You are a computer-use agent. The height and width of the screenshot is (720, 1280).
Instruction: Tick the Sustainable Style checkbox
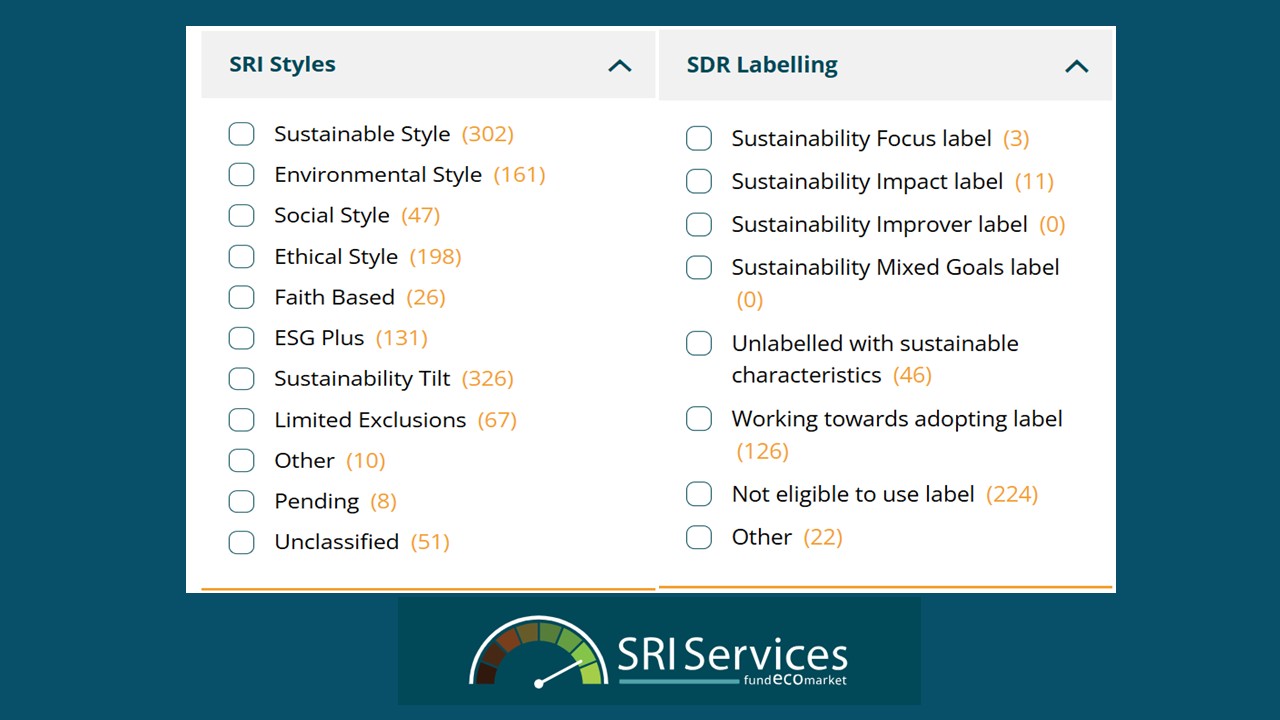tap(242, 134)
